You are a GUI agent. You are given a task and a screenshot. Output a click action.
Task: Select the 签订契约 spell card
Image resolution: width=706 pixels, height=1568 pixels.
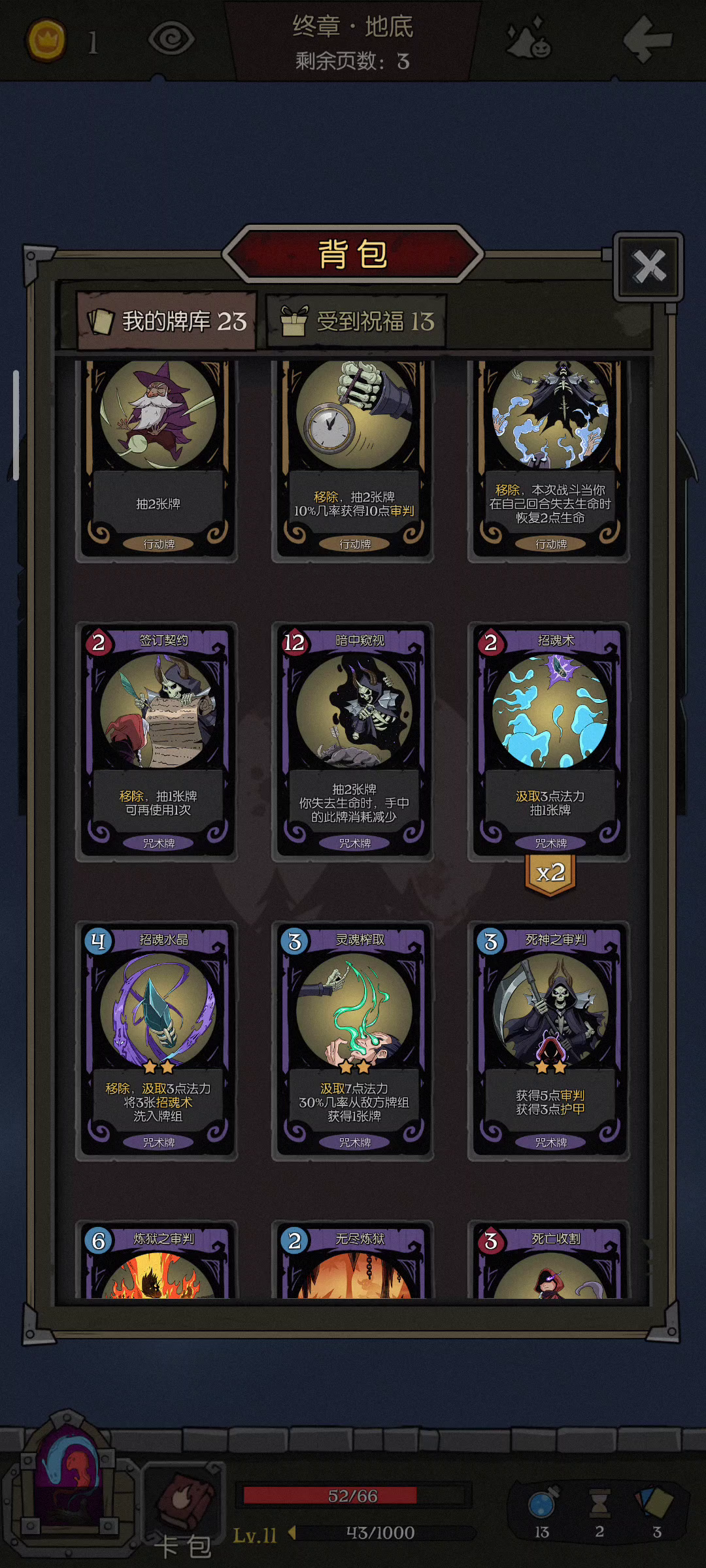pos(157,742)
